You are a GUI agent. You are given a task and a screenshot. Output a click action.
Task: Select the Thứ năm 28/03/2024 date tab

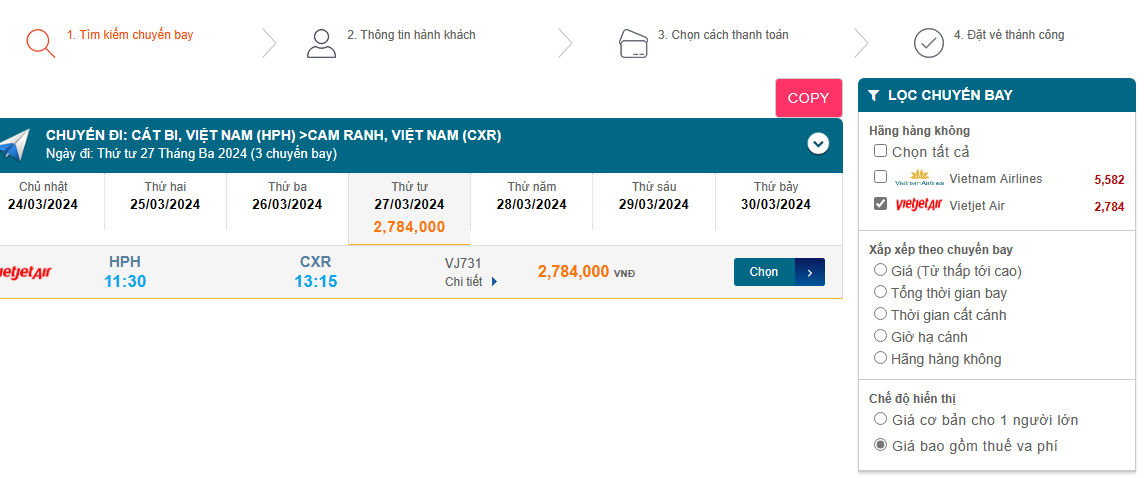point(531,196)
